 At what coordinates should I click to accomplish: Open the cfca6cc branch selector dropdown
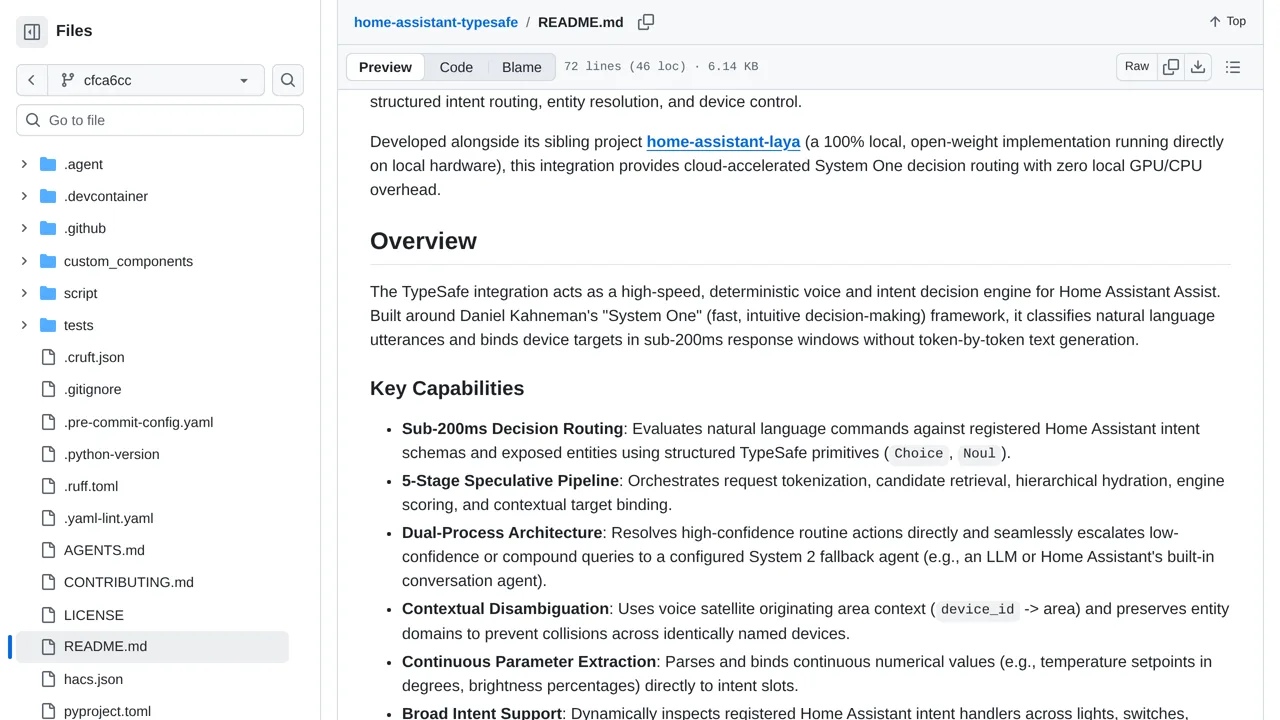(x=155, y=80)
